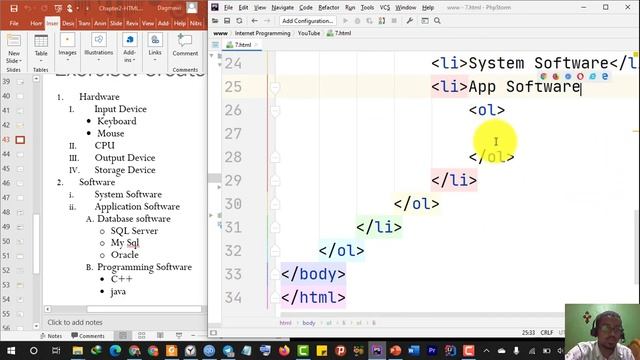Viewport: 640px width, 360px height.
Task: Open PhpStorm's Open folder toolbar icon
Action: tap(215, 21)
